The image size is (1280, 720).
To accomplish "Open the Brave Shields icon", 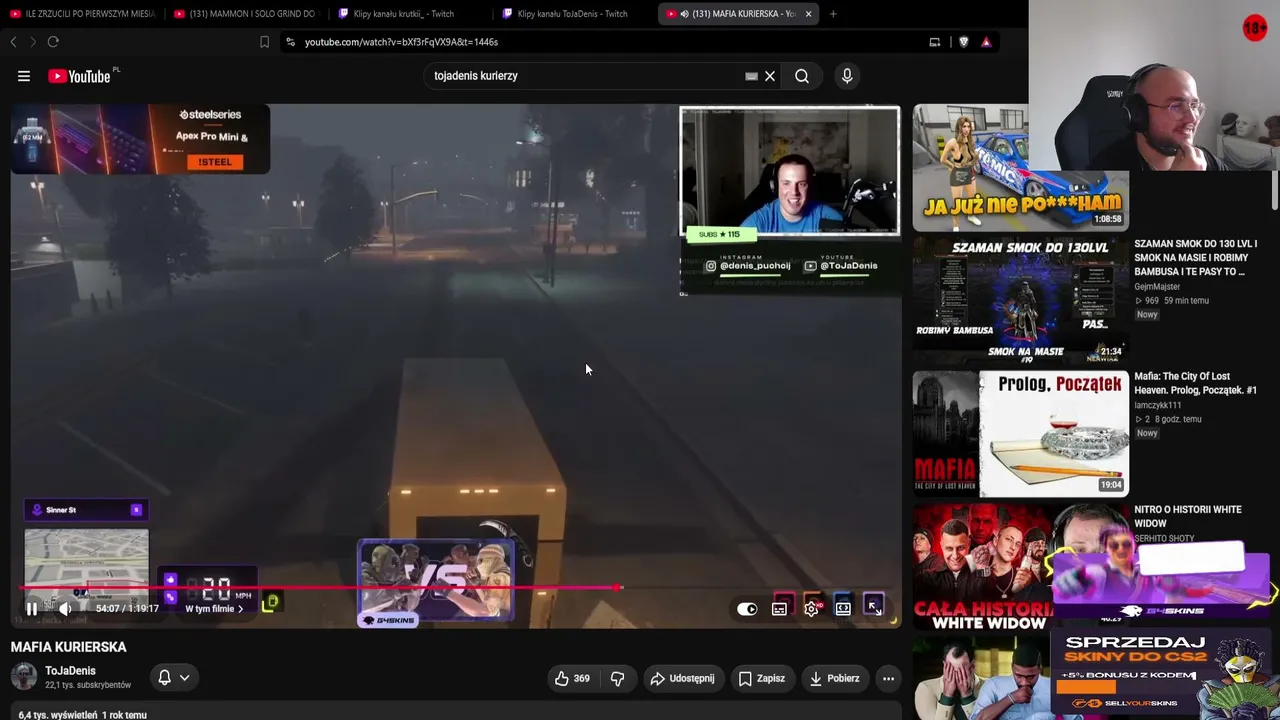I will (963, 42).
